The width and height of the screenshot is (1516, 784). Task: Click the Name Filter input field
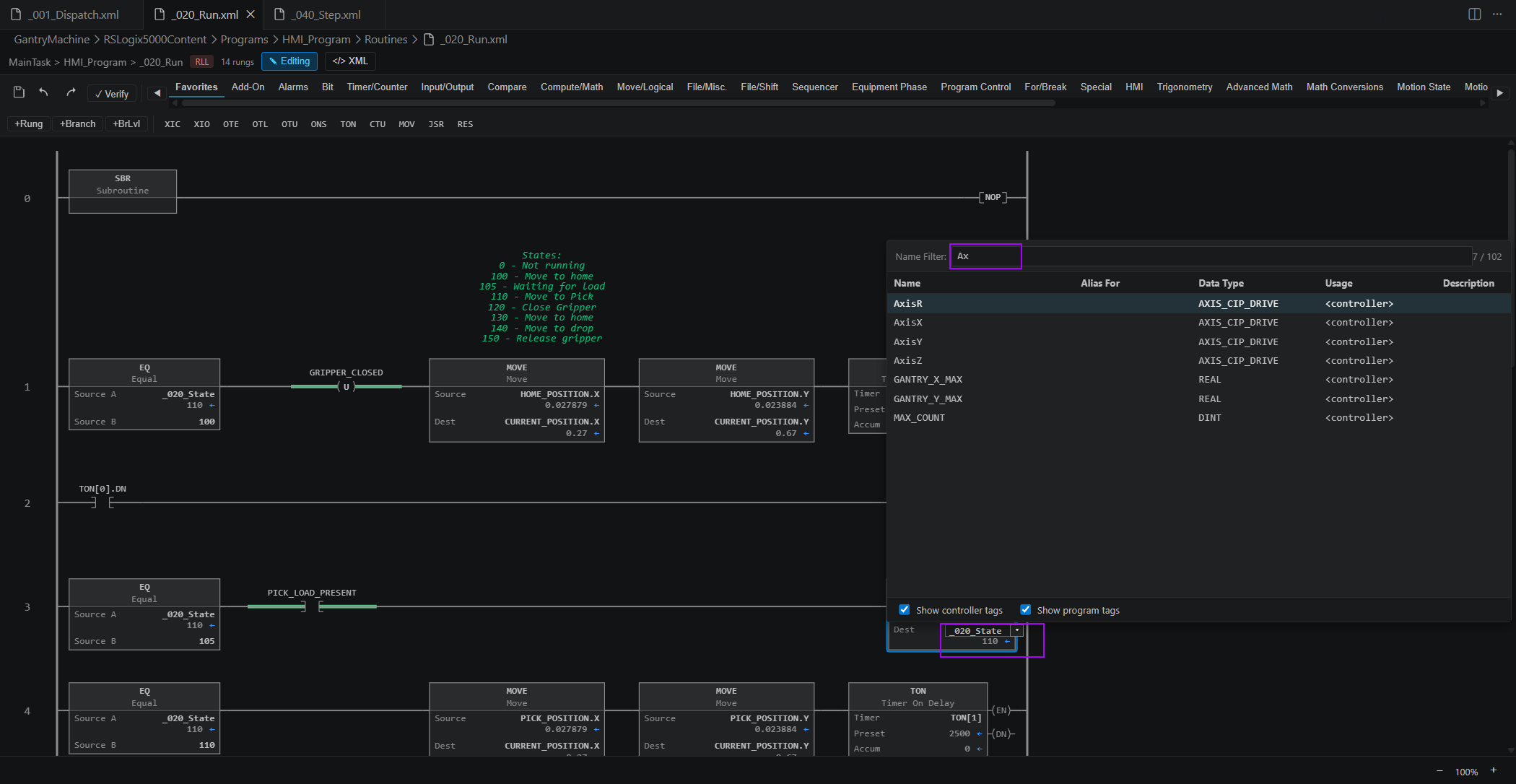1210,256
